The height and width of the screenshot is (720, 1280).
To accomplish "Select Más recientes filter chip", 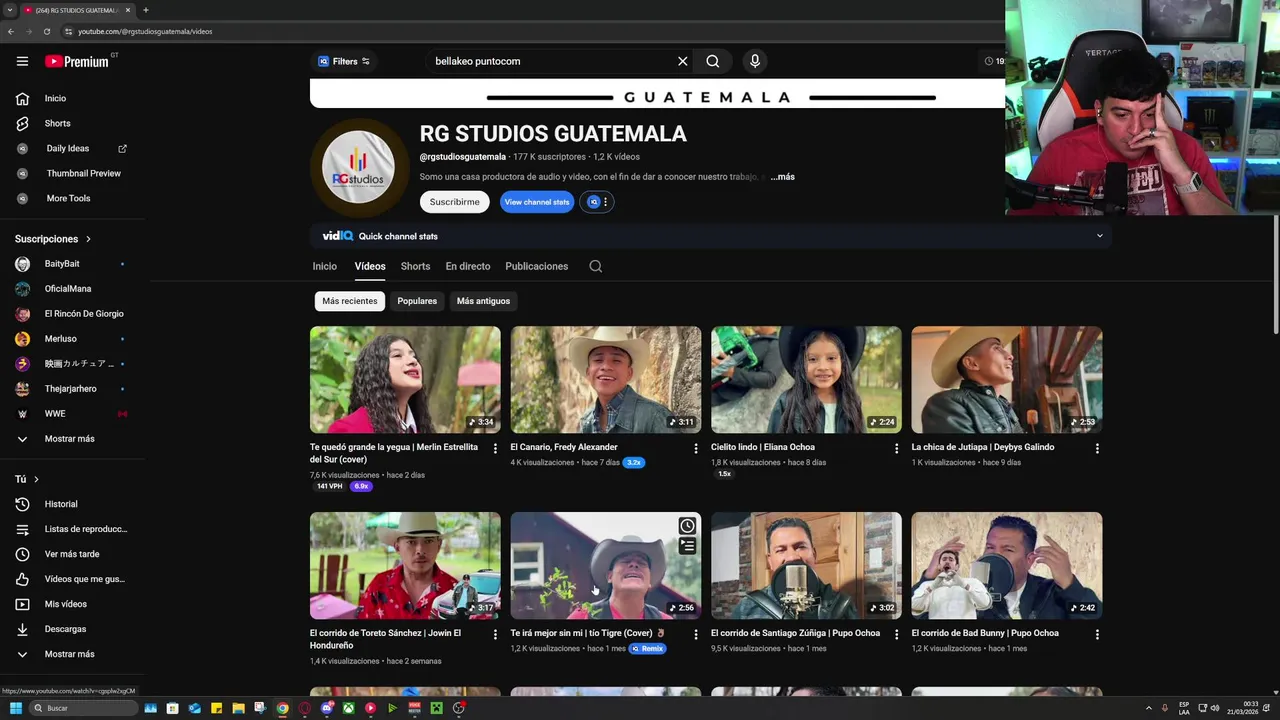I will tap(350, 301).
